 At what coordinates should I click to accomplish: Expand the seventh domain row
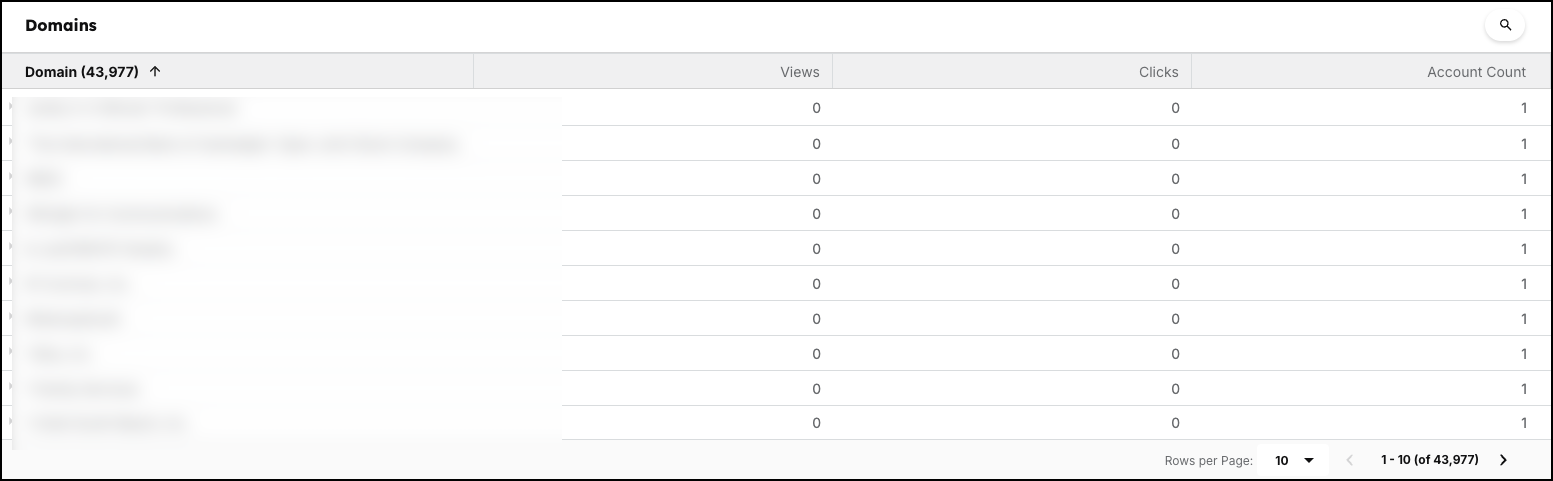click(x=11, y=316)
